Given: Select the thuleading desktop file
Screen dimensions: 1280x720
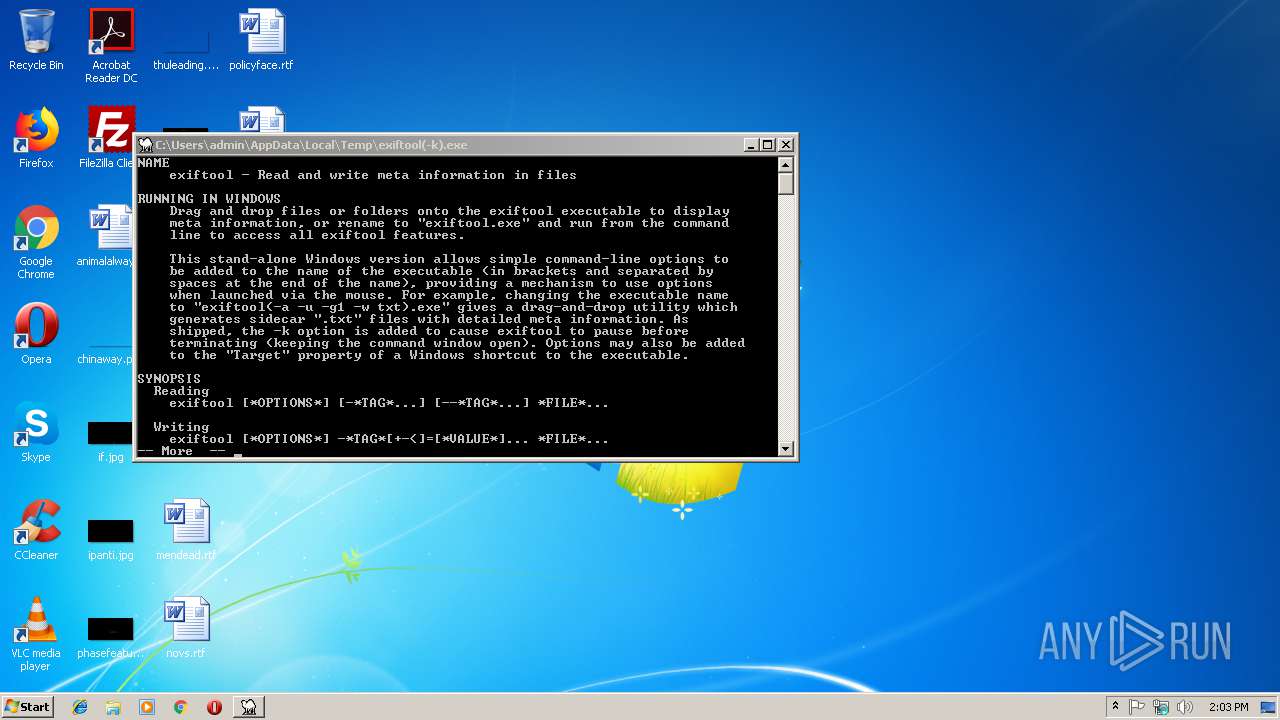Looking at the screenshot, I should pos(185,44).
